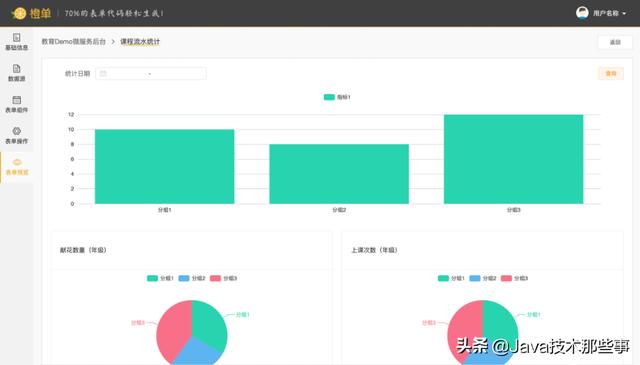Click the orange 查询 button

coord(611,73)
